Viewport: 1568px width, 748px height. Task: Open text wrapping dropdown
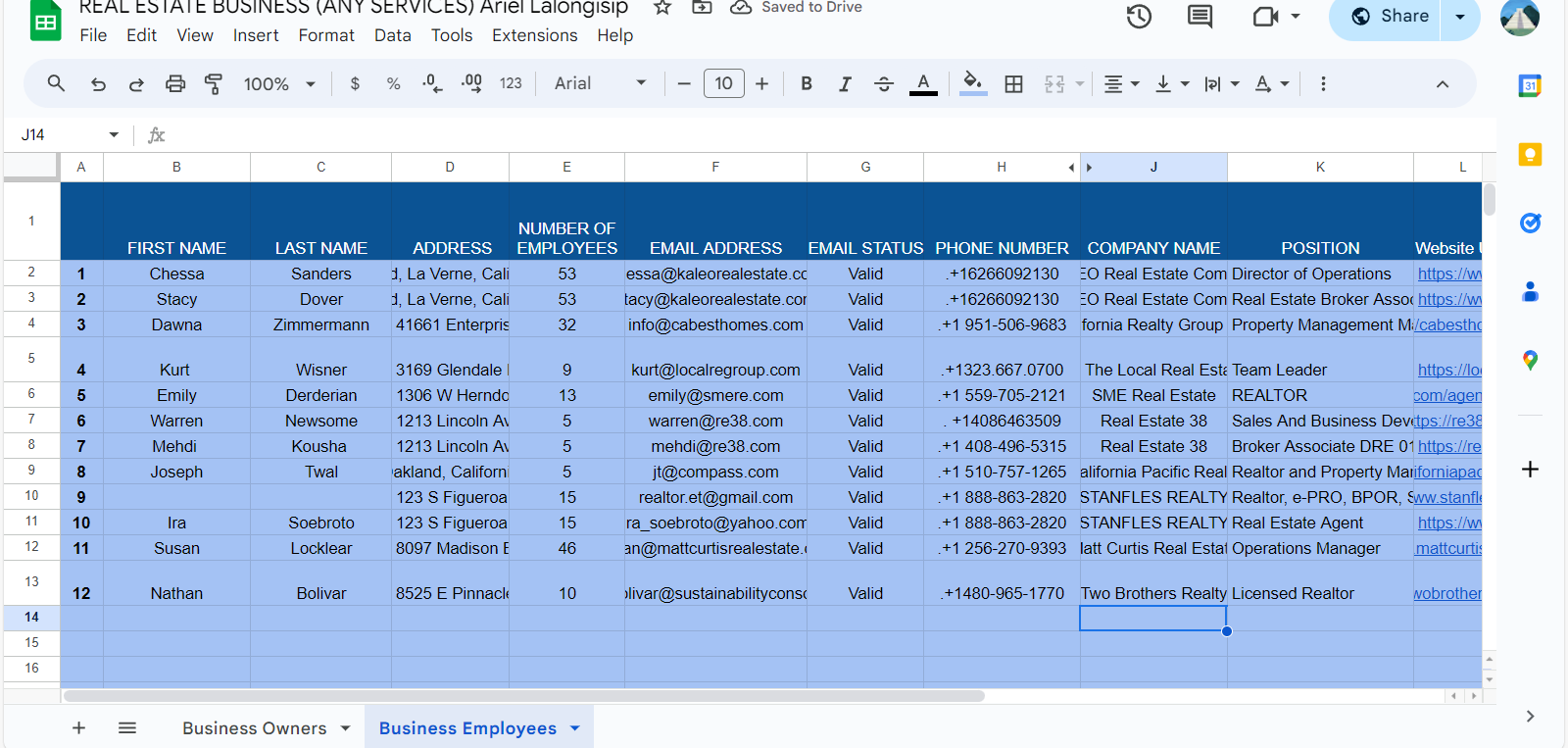[x=1222, y=84]
